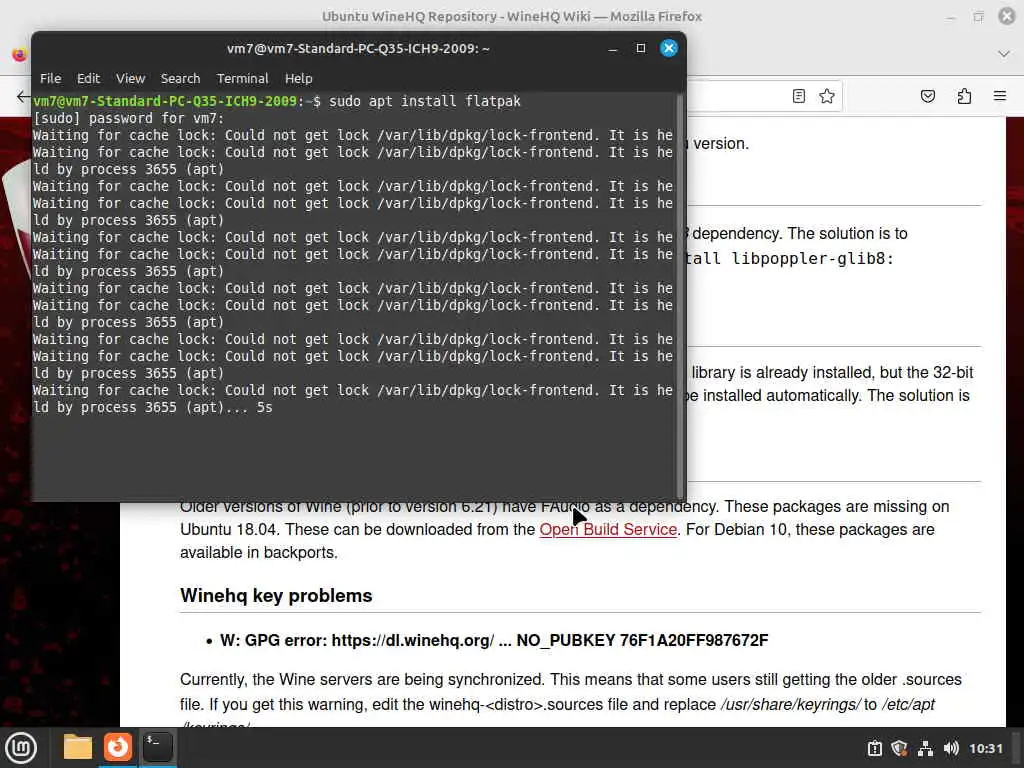1024x768 pixels.
Task: Expand Firefox list all tabs chevron
Action: (1004, 54)
